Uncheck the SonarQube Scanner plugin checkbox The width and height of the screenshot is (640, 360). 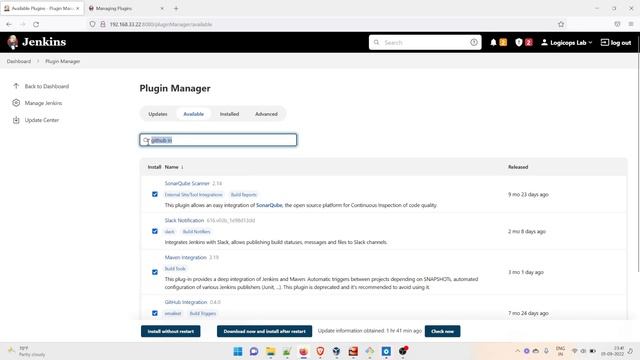click(x=155, y=194)
